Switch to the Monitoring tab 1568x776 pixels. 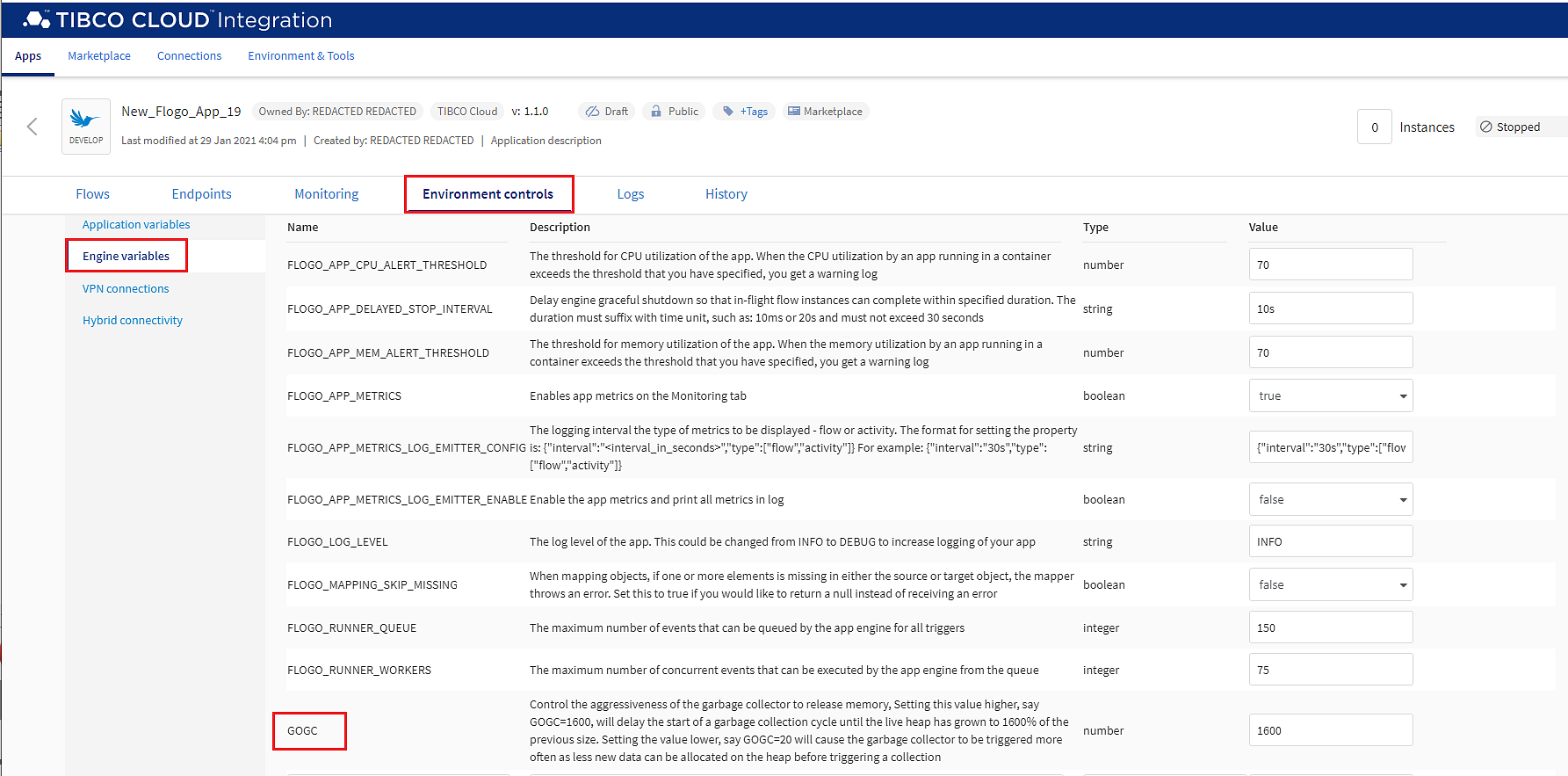(x=327, y=194)
